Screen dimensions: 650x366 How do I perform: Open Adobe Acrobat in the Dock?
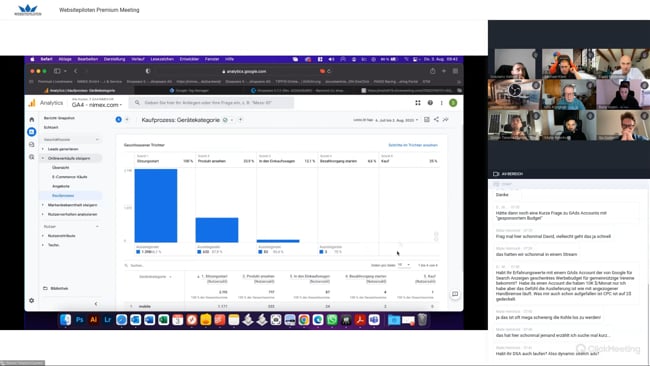pyautogui.click(x=360, y=320)
